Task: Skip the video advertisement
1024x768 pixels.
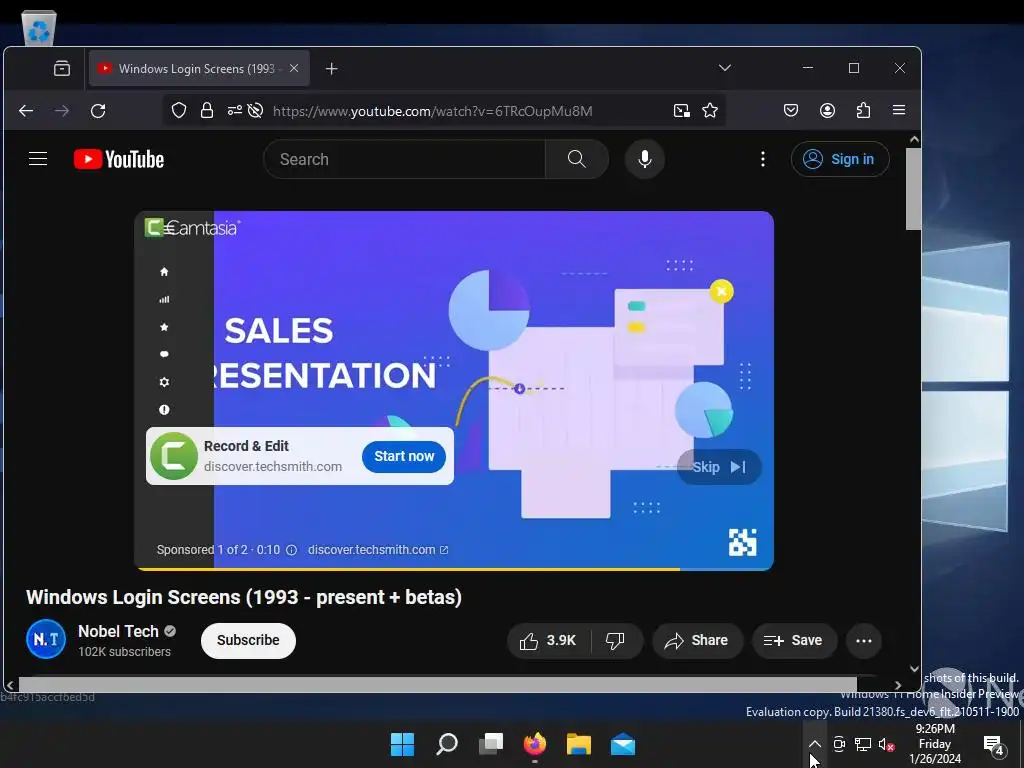Action: click(x=718, y=467)
